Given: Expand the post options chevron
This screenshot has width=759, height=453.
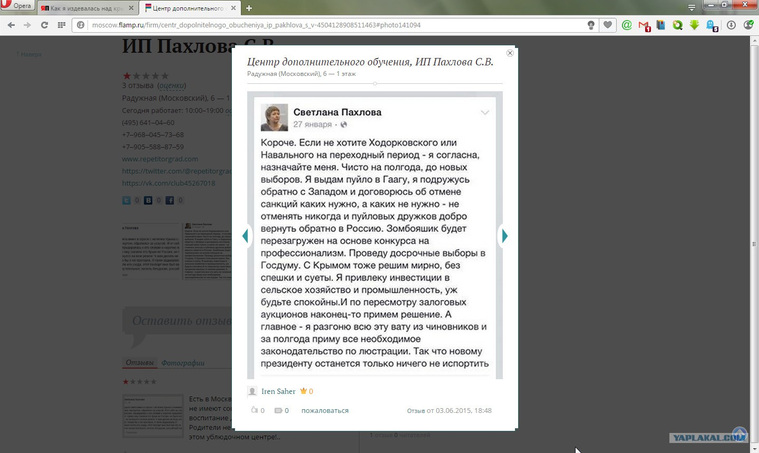Looking at the screenshot, I should click(x=485, y=113).
